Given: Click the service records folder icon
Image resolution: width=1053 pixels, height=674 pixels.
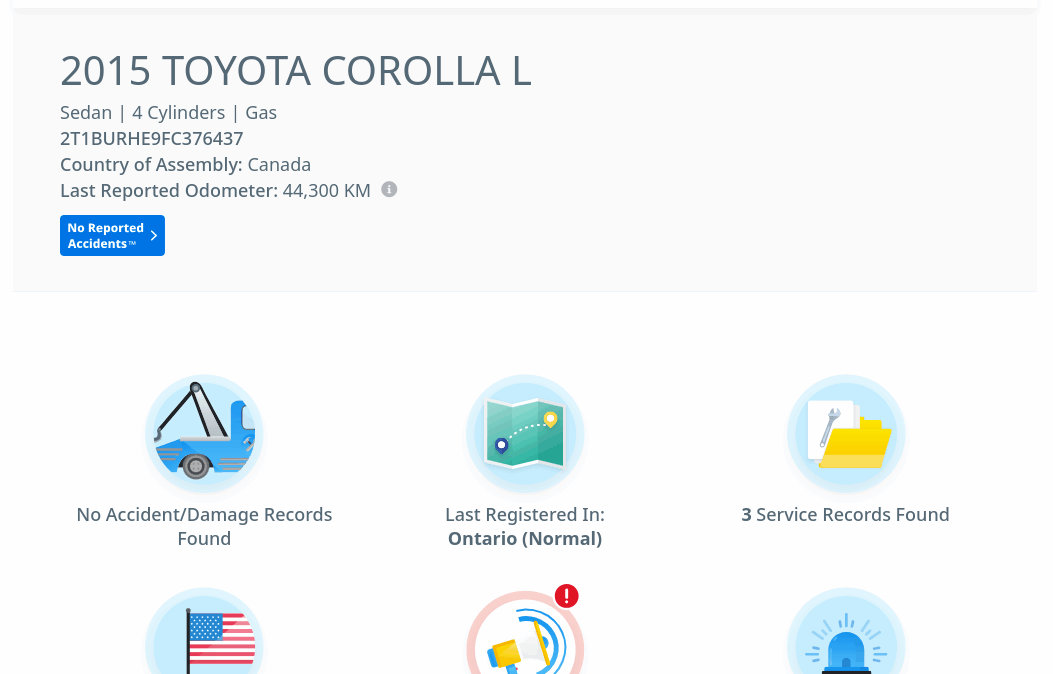Looking at the screenshot, I should [845, 434].
